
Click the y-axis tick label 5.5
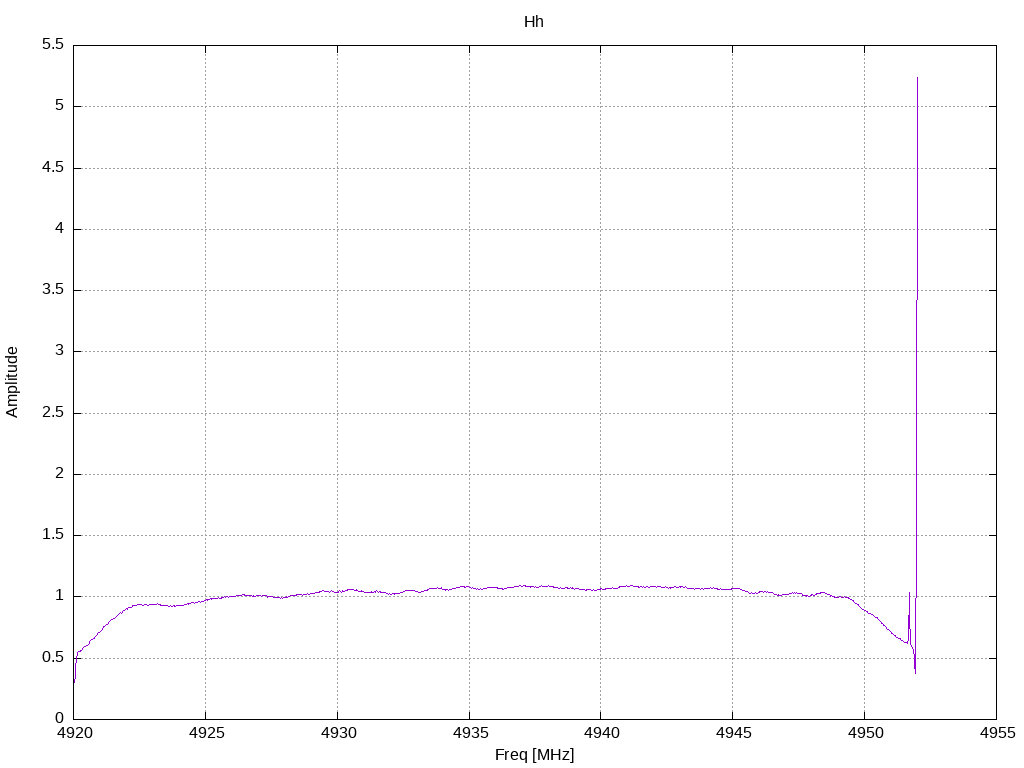pyautogui.click(x=53, y=44)
